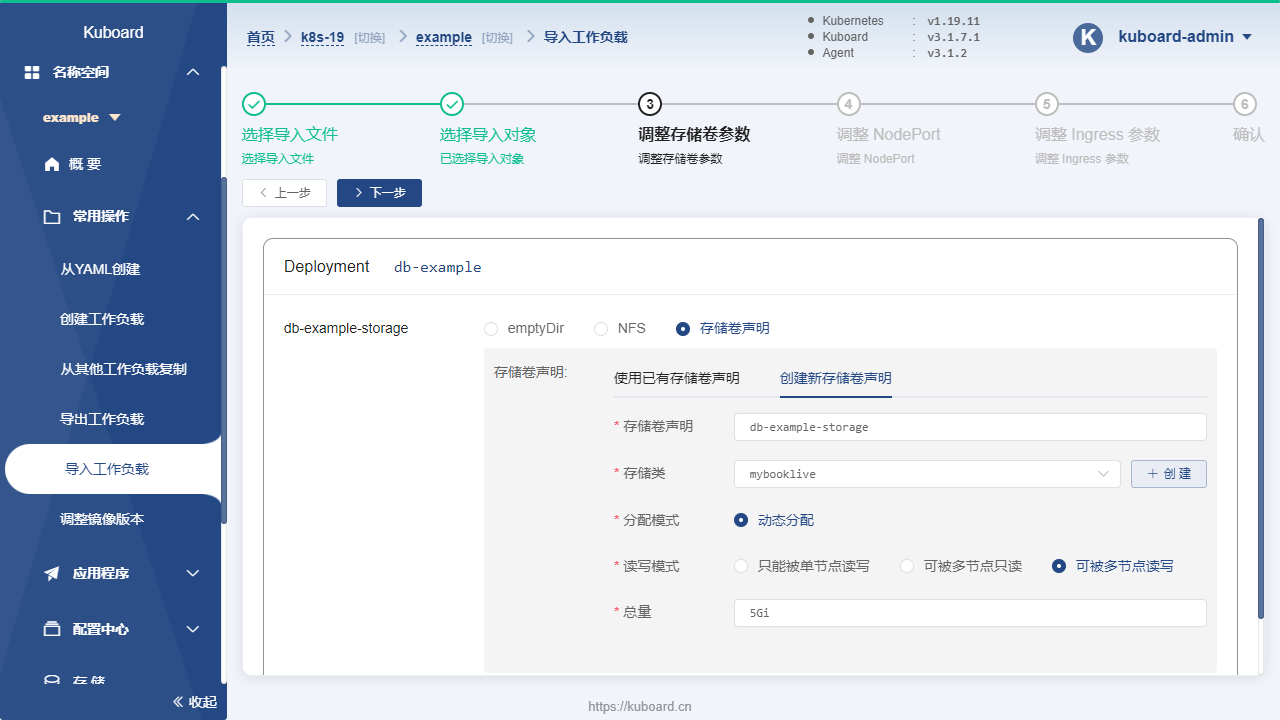Go back with 上一步 button
This screenshot has height=720, width=1280.
coord(284,193)
